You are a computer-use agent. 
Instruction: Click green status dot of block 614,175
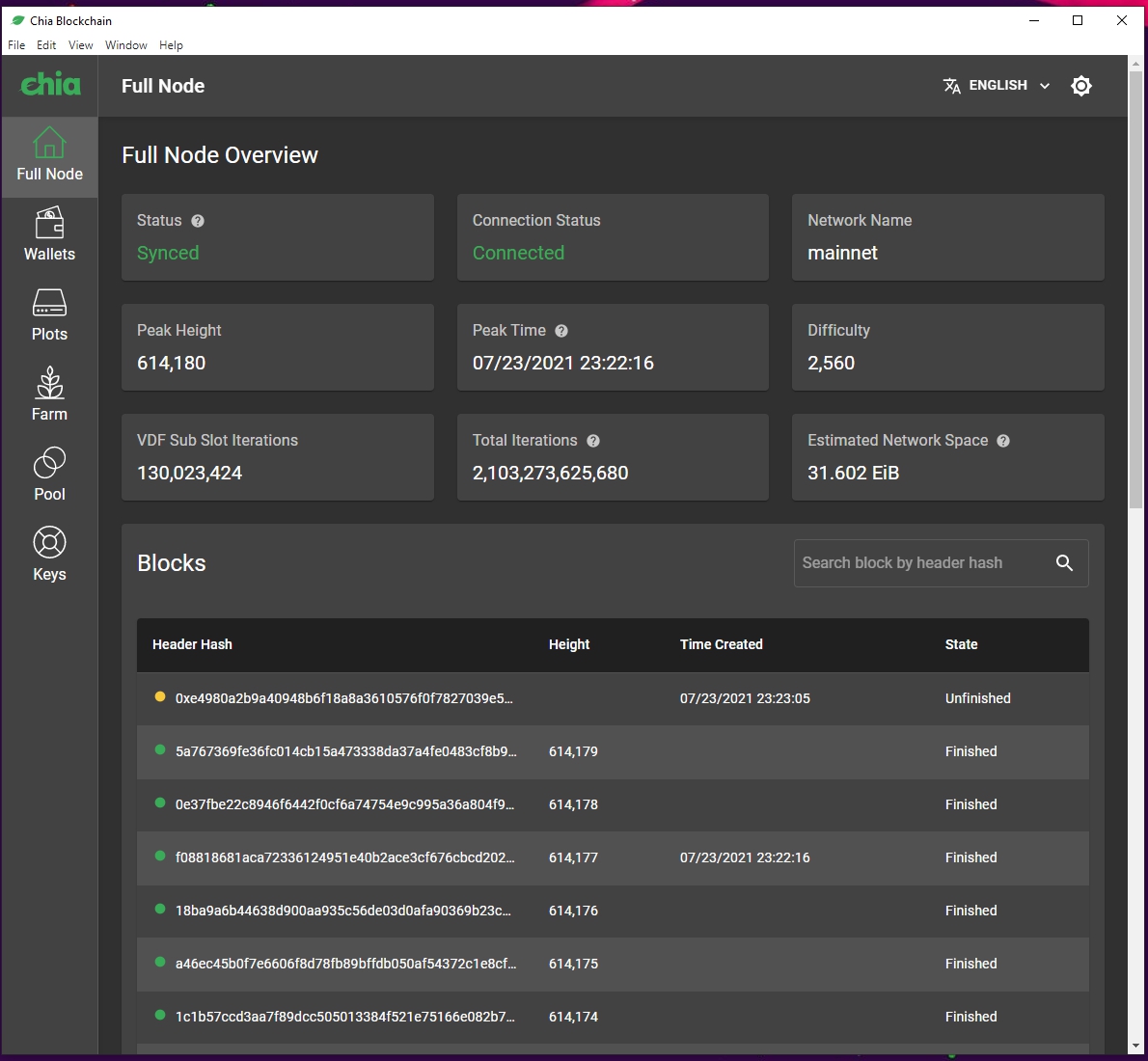click(160, 963)
